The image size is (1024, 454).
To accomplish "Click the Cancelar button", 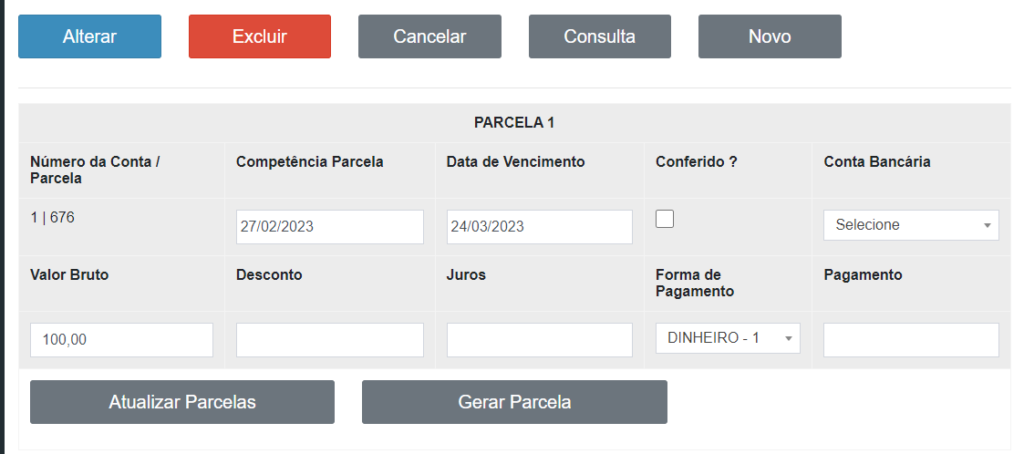I will (430, 37).
